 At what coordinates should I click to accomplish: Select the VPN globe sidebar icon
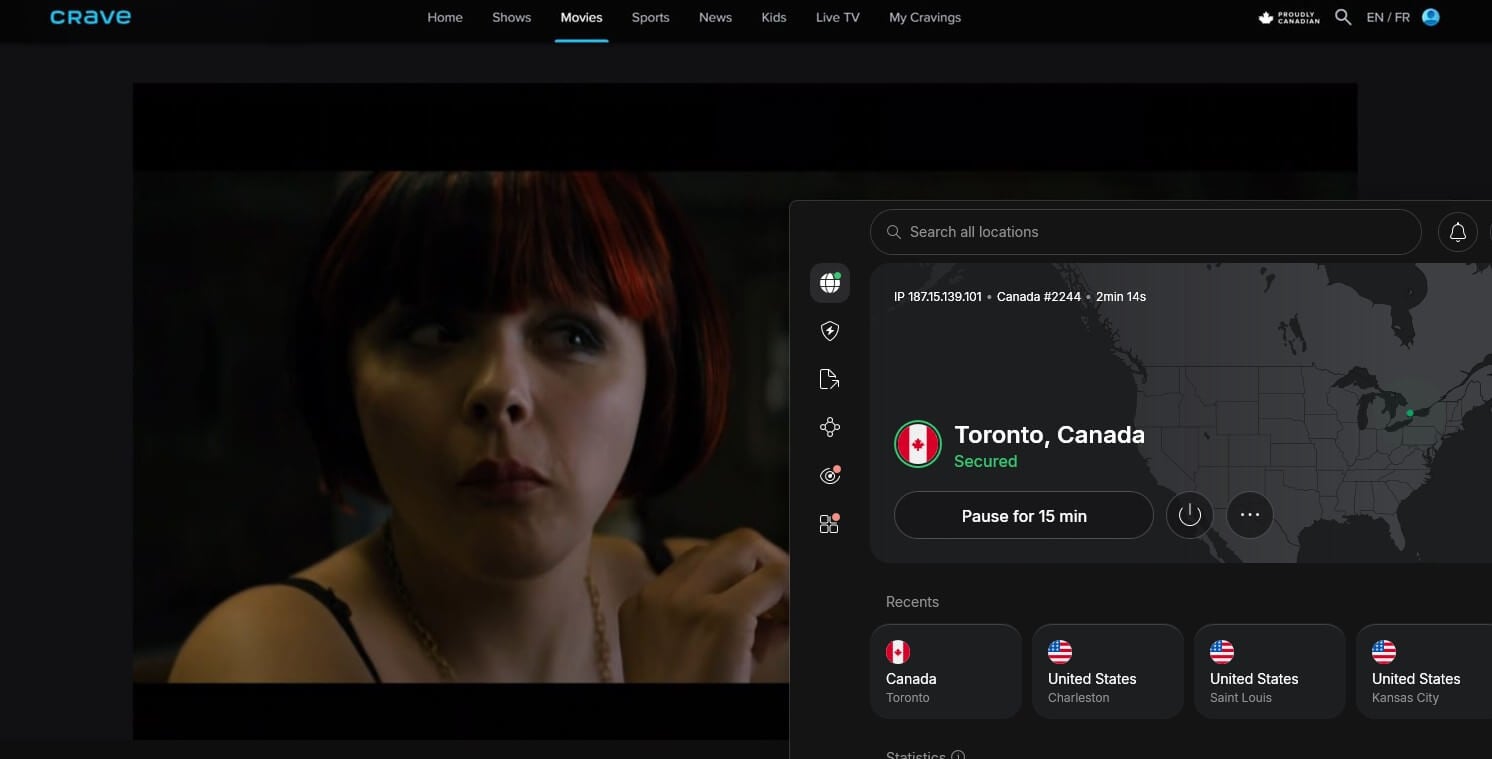coord(829,283)
